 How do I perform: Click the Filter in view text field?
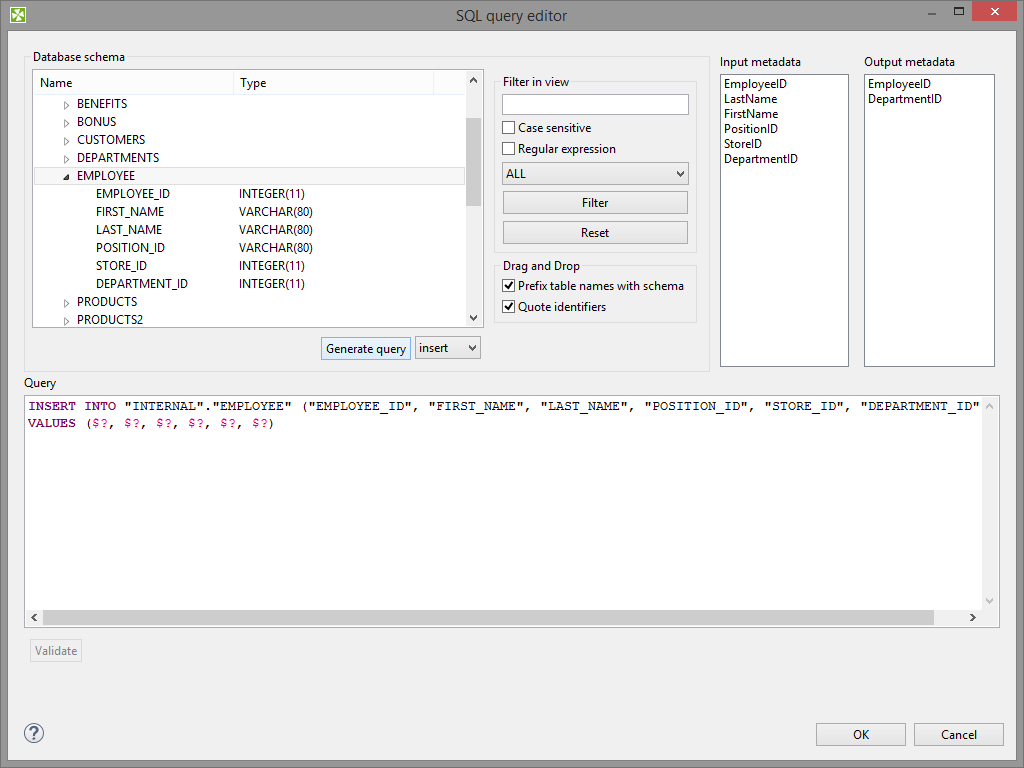click(595, 105)
